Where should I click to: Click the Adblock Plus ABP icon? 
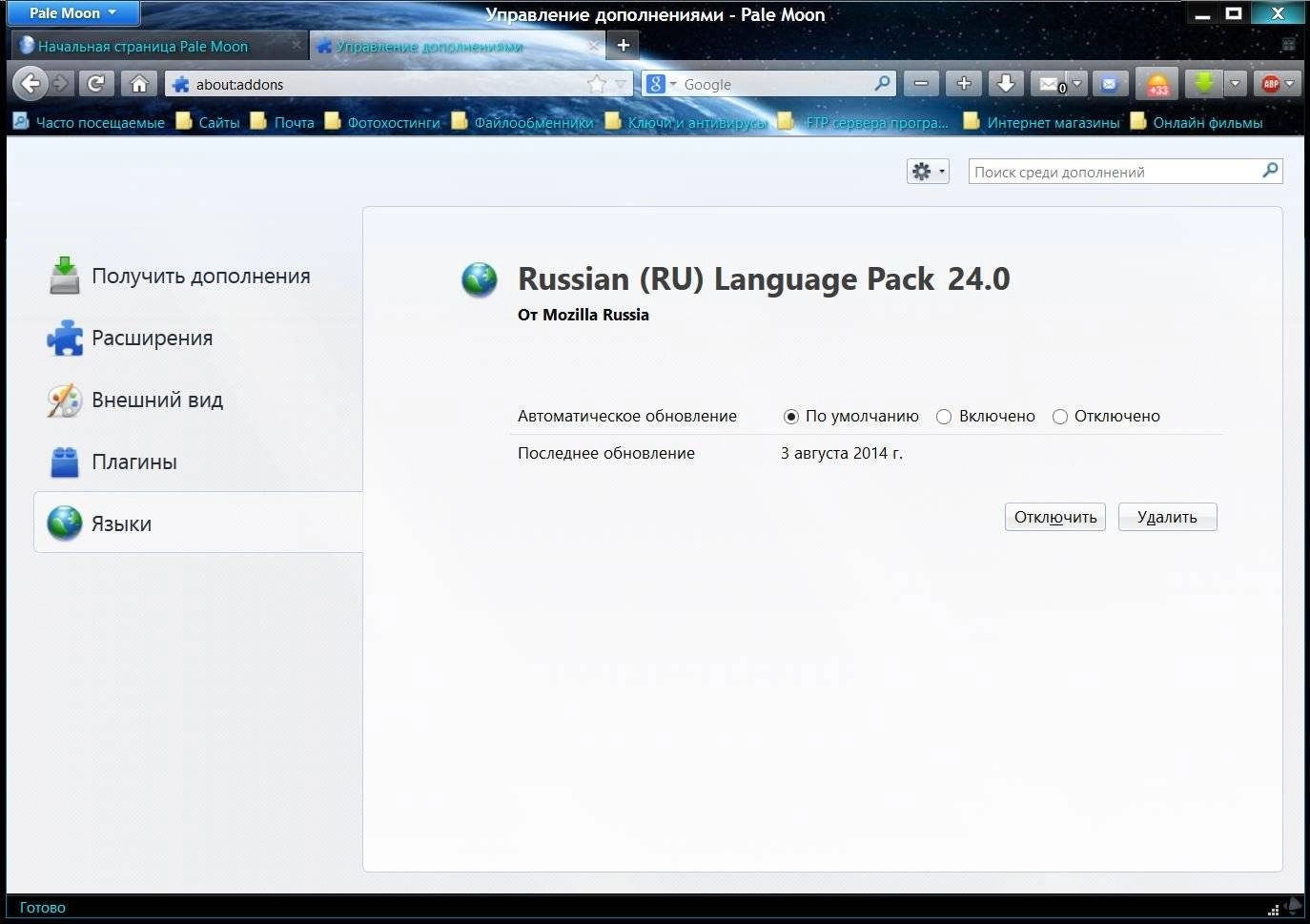pyautogui.click(x=1270, y=84)
